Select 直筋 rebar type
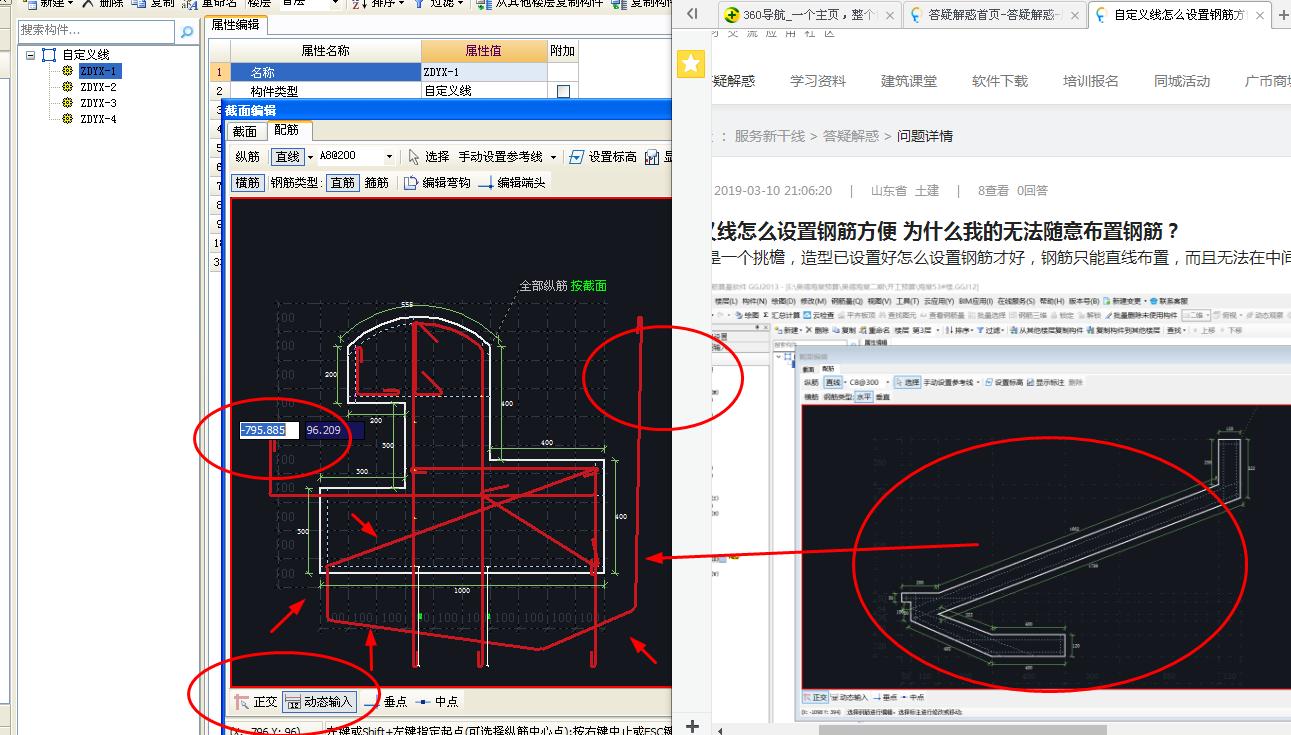 342,183
